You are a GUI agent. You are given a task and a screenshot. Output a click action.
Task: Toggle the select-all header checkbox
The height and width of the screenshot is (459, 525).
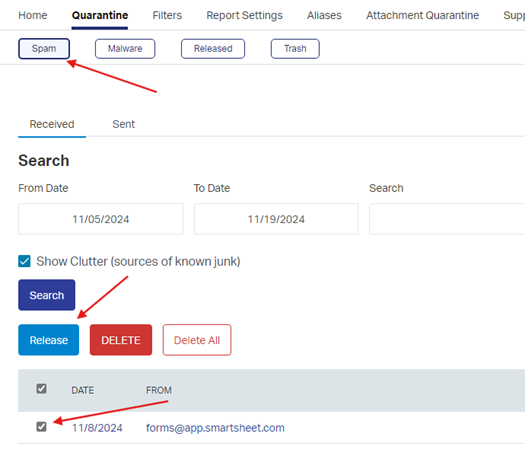[42, 389]
